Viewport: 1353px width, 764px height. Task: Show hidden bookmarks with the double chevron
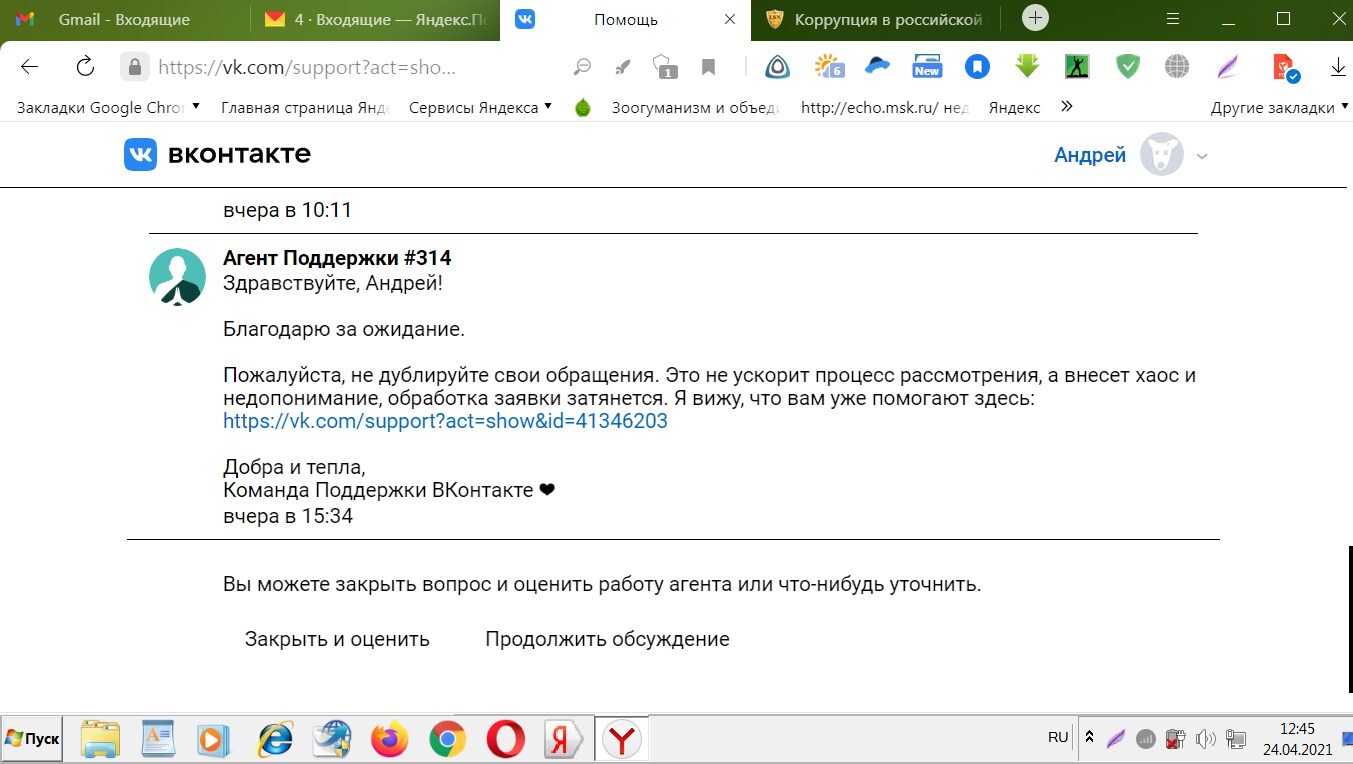[x=1066, y=107]
